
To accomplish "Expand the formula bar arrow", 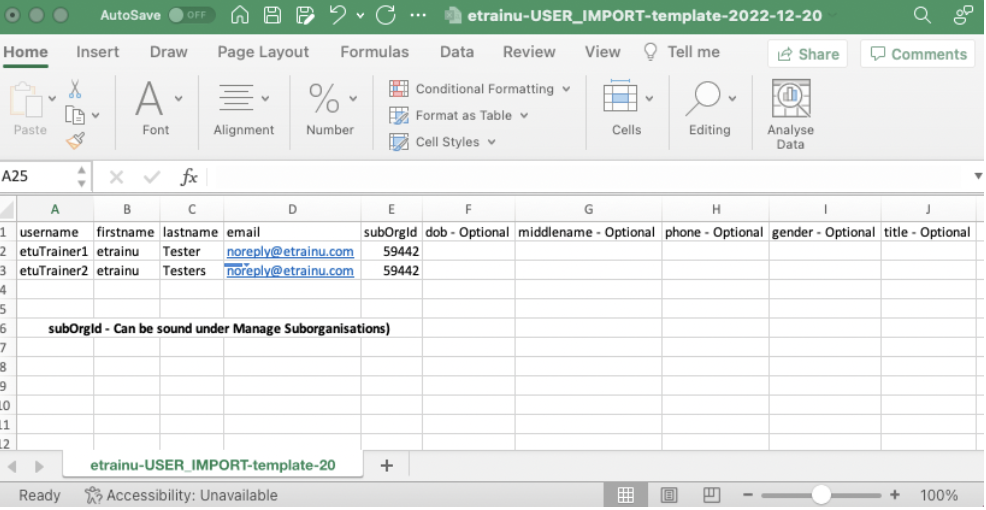I will pos(978,176).
